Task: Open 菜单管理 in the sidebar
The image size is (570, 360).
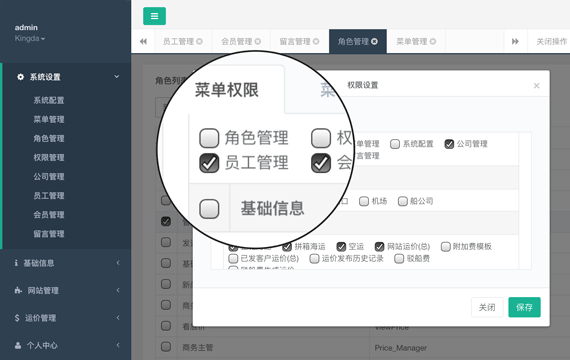Action: 49,119
